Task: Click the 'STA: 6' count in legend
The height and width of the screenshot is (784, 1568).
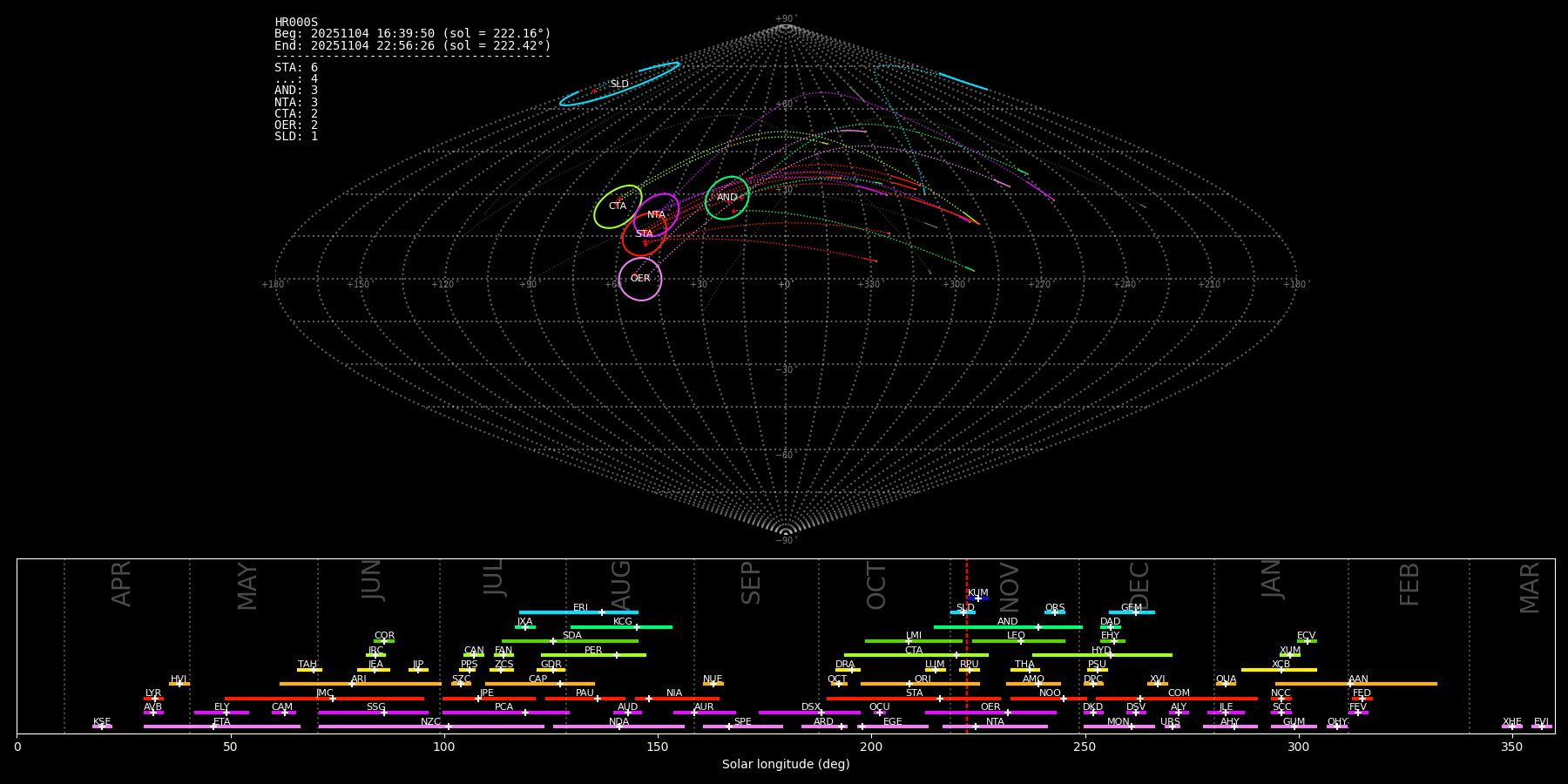Action: click(296, 68)
